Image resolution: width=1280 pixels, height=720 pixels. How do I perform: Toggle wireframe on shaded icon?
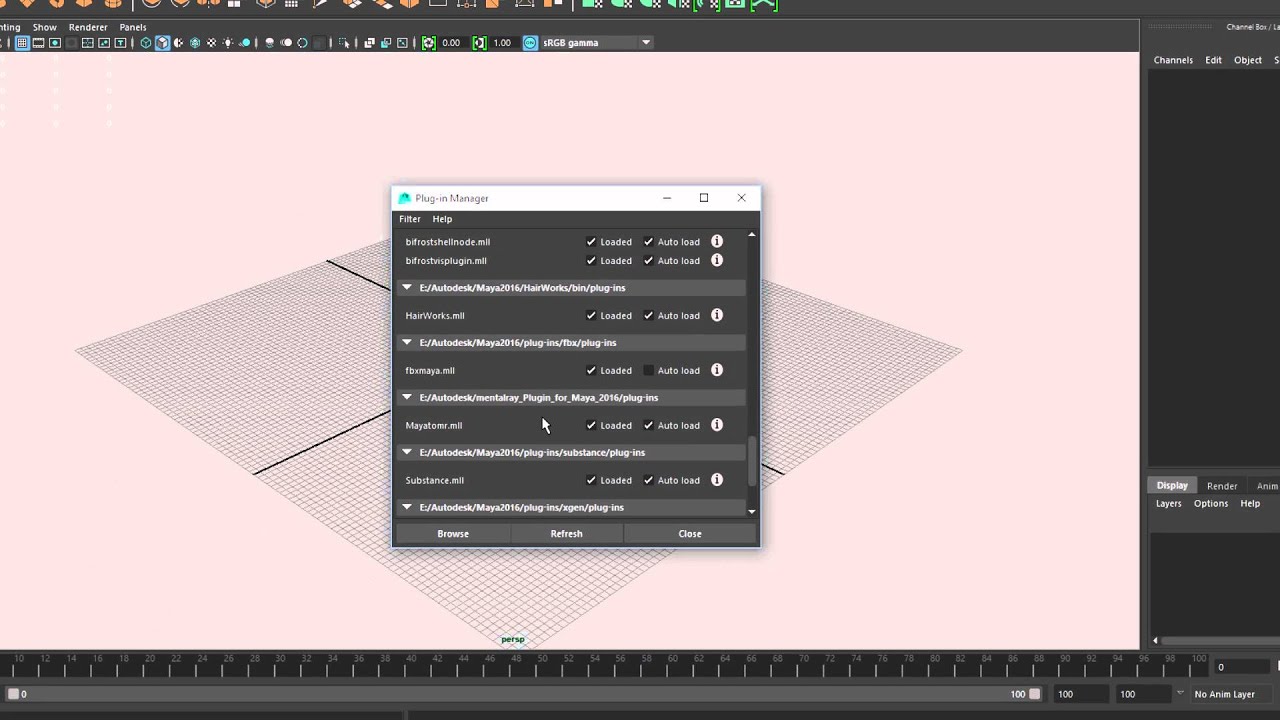[195, 43]
